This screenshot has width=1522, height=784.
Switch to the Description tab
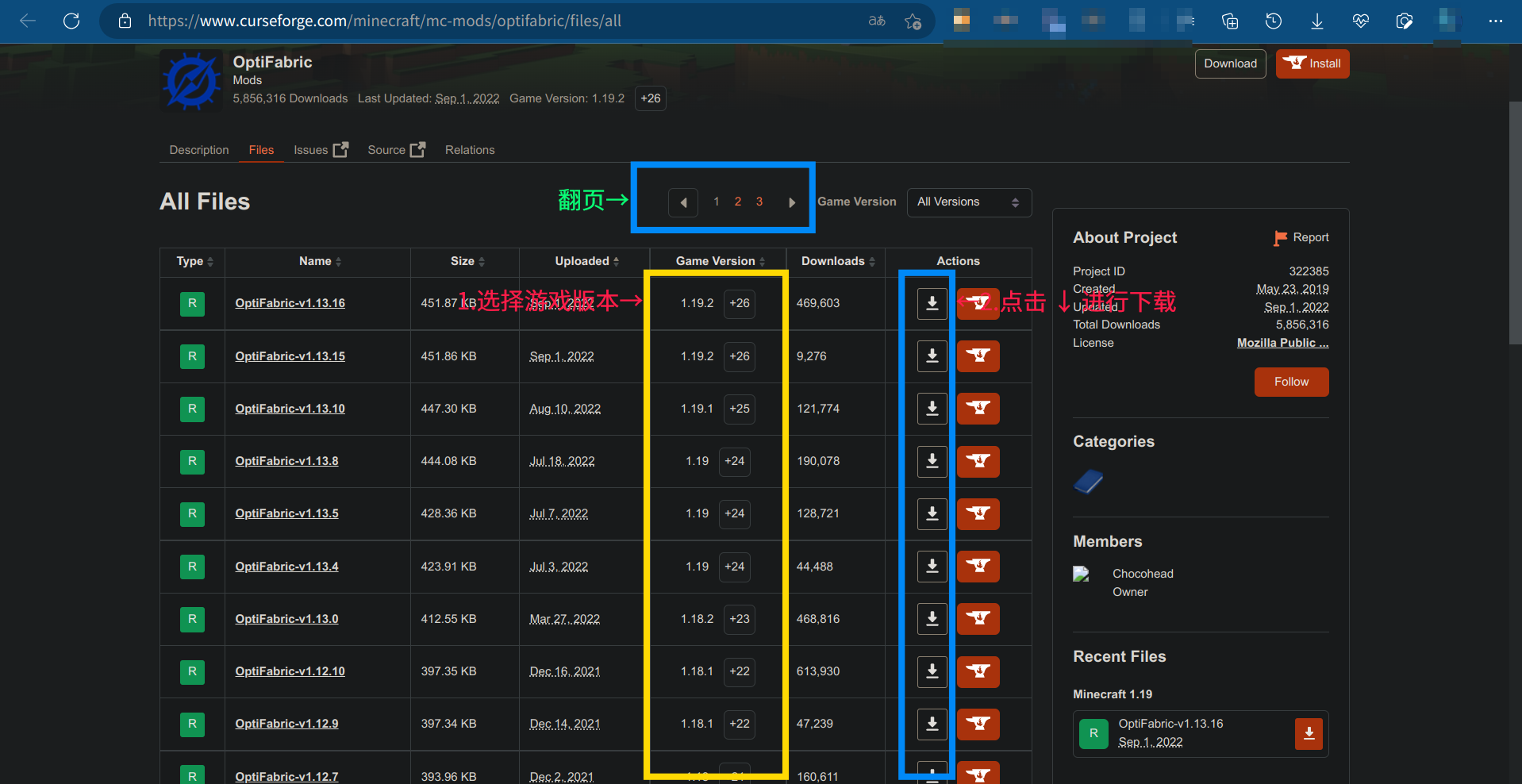tap(198, 150)
